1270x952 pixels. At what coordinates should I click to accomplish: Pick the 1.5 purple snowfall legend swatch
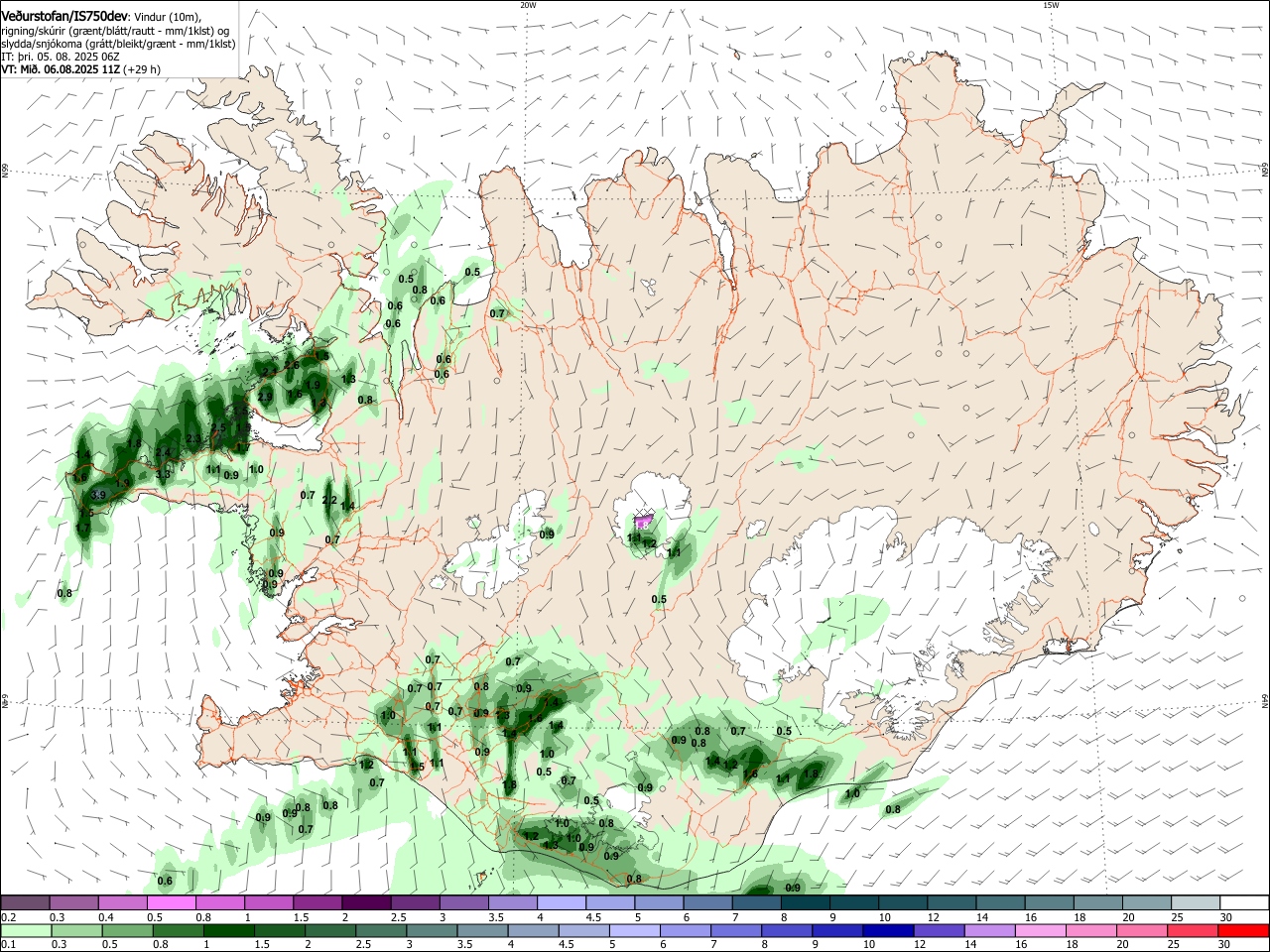[317, 902]
